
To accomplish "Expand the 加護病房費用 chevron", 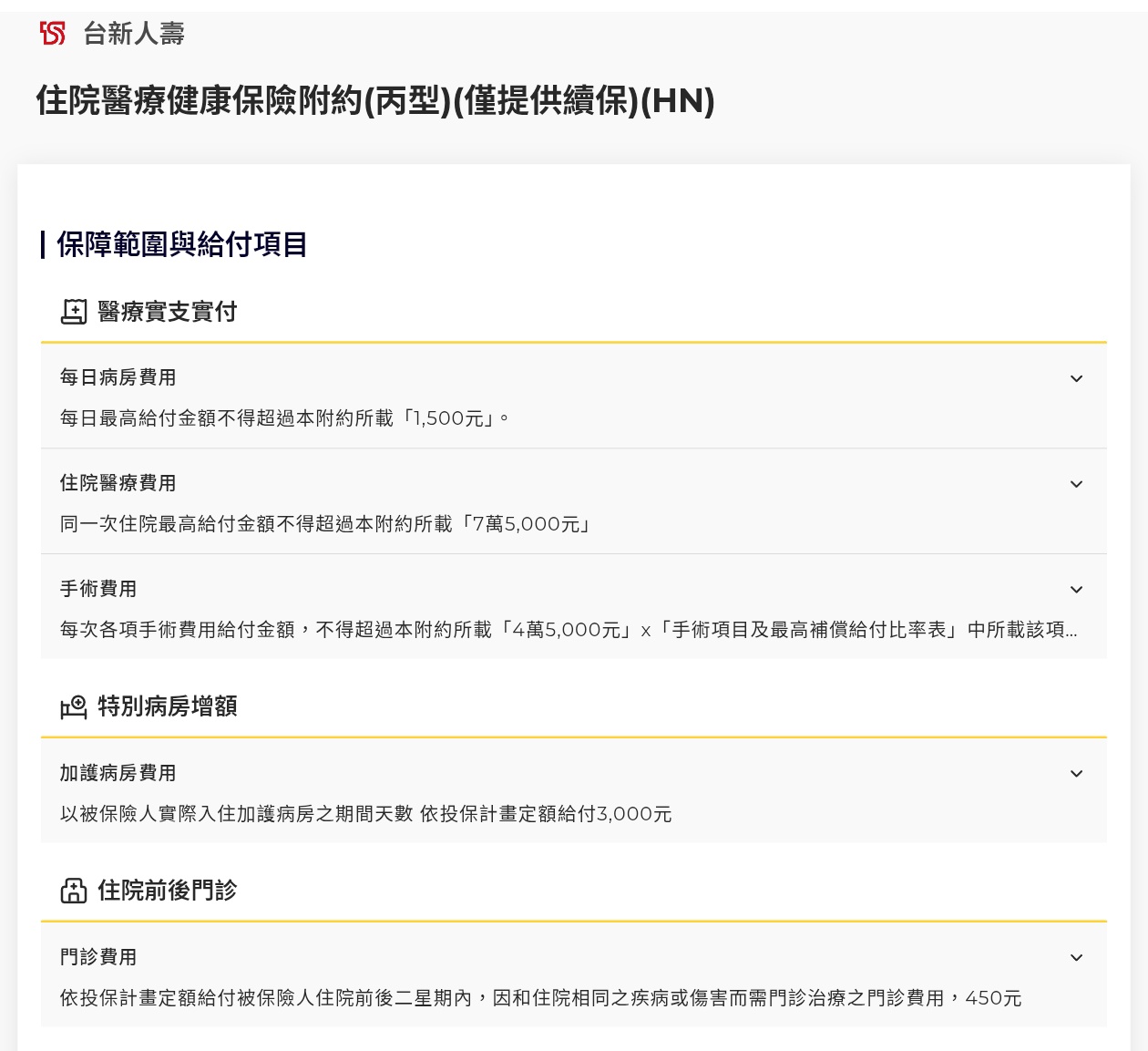I will coord(1076,774).
